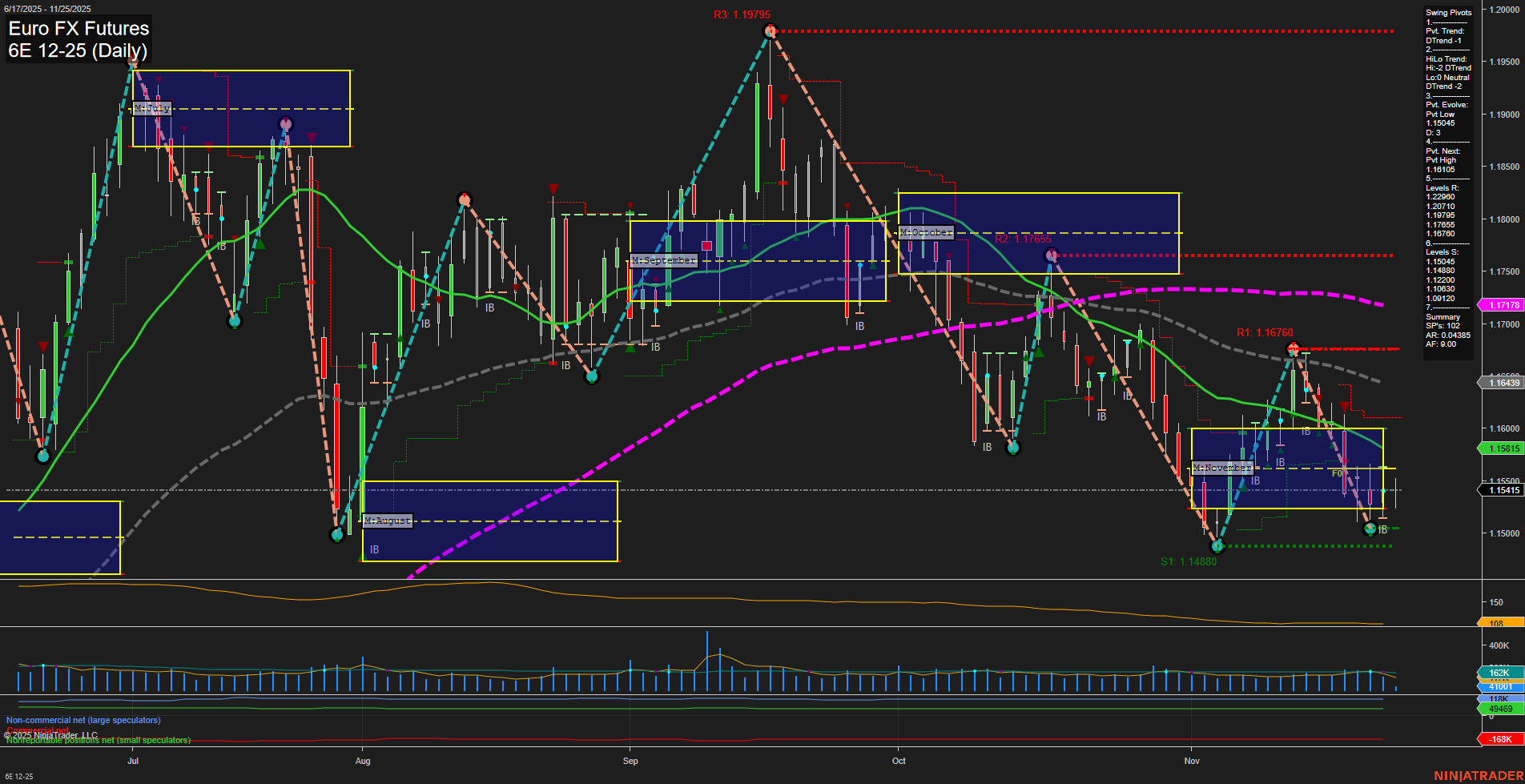Collapse the Swing Pivots info panel

tap(1448, 12)
